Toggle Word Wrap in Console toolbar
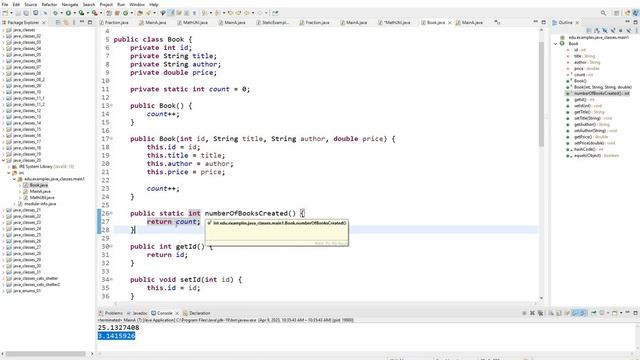This screenshot has height=360, width=640. (x=567, y=313)
